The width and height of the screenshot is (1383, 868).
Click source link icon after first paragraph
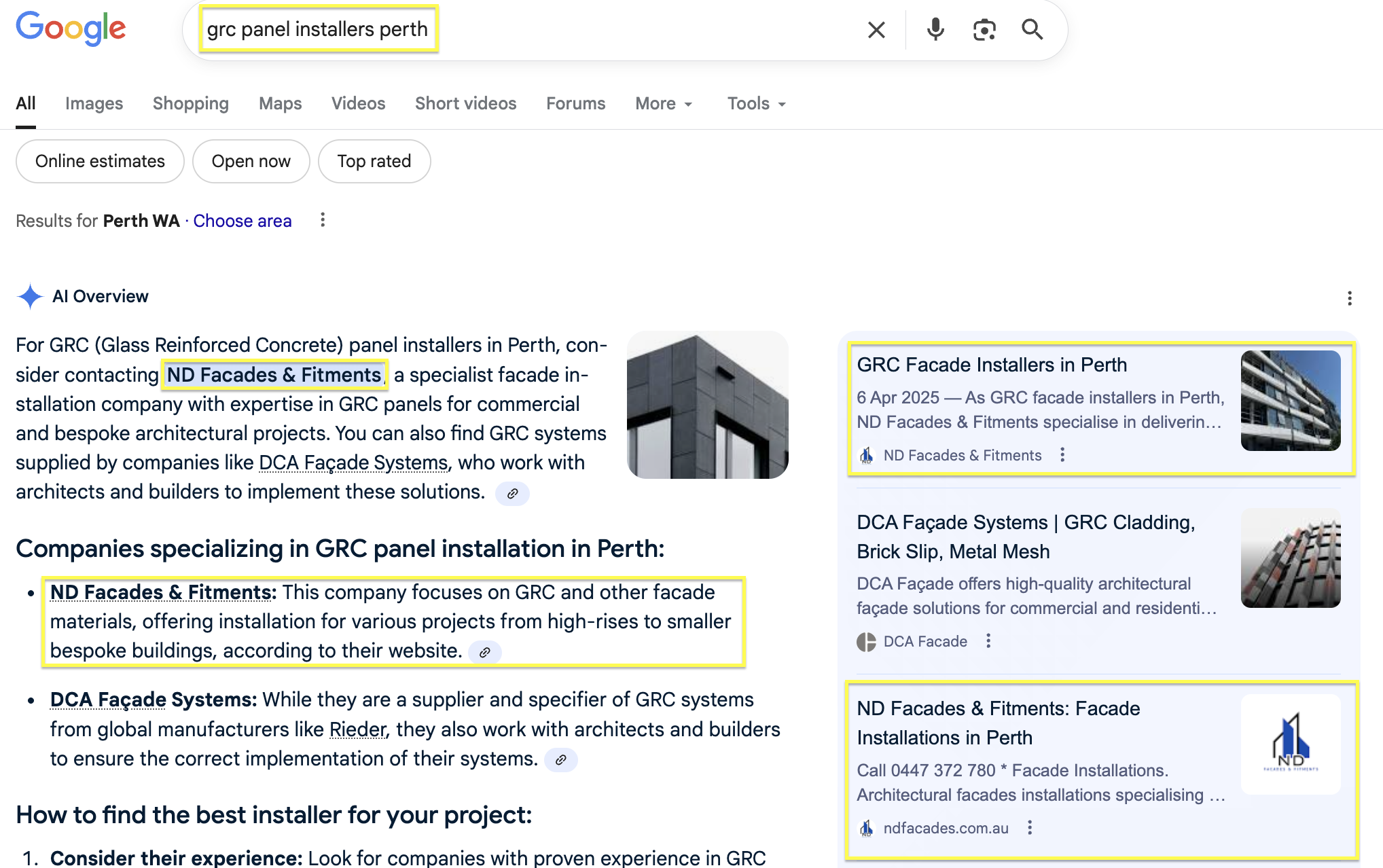513,494
